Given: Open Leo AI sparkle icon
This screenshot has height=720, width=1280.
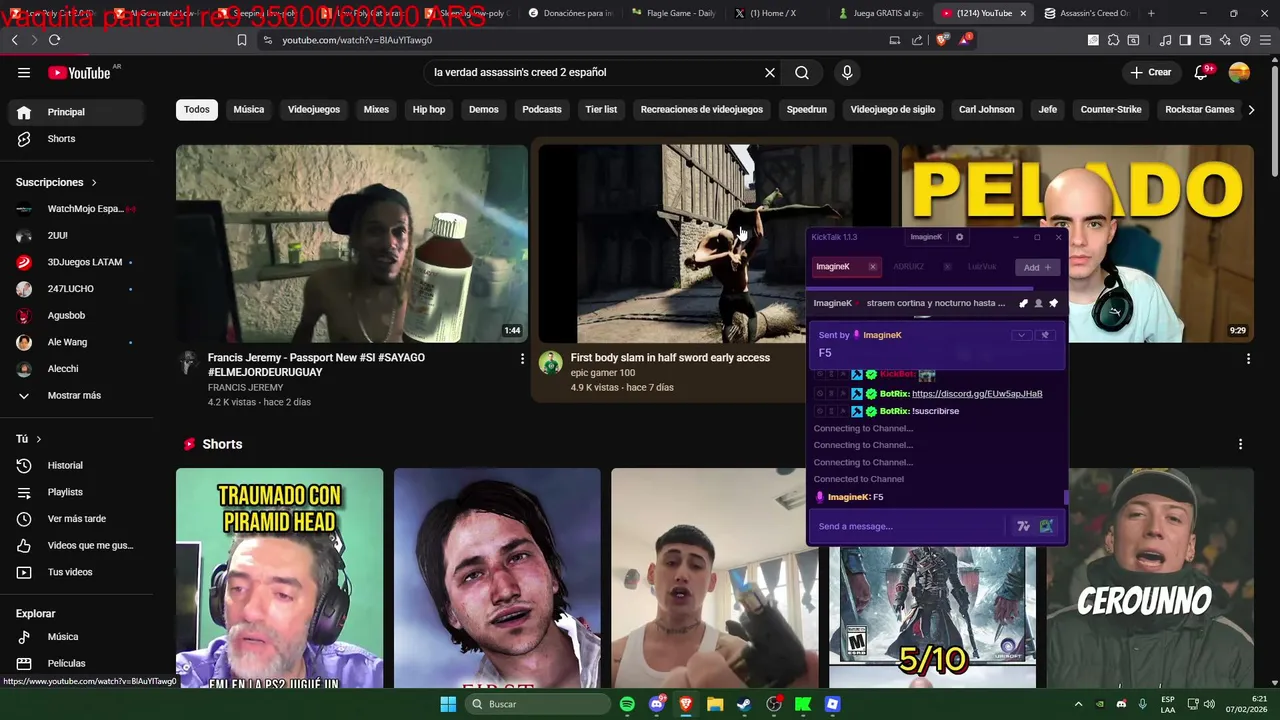Looking at the screenshot, I should 1225,40.
